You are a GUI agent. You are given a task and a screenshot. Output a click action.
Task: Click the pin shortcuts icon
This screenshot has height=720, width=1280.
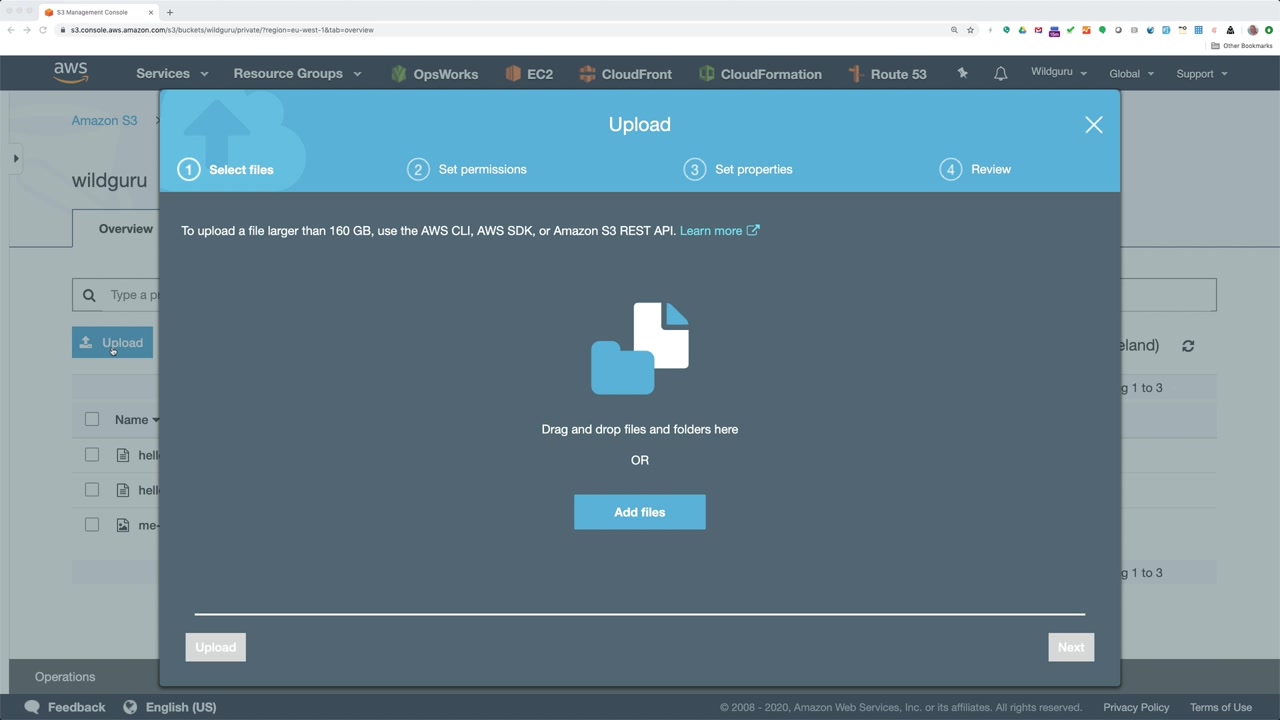(962, 73)
